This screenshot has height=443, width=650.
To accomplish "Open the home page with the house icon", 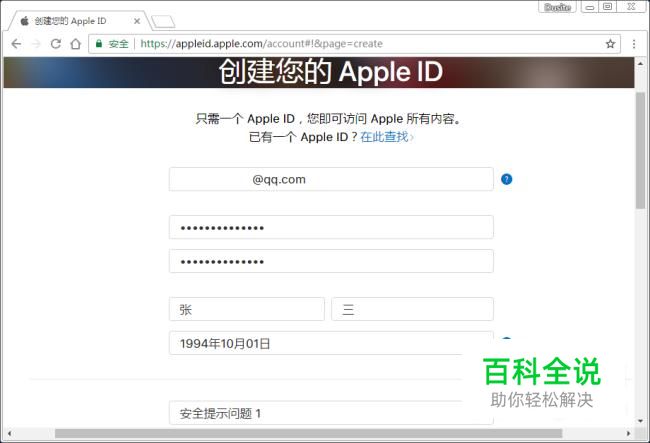I will click(75, 44).
